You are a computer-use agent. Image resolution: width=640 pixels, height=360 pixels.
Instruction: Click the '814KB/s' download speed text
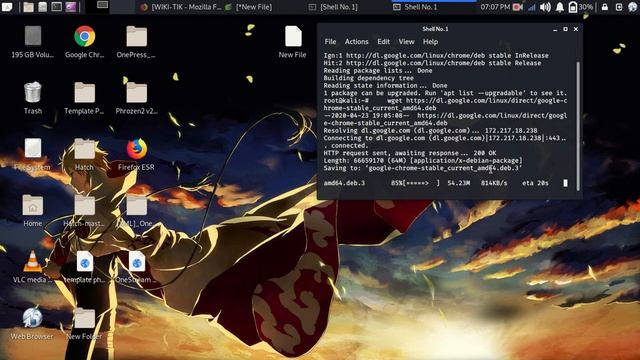coord(494,183)
